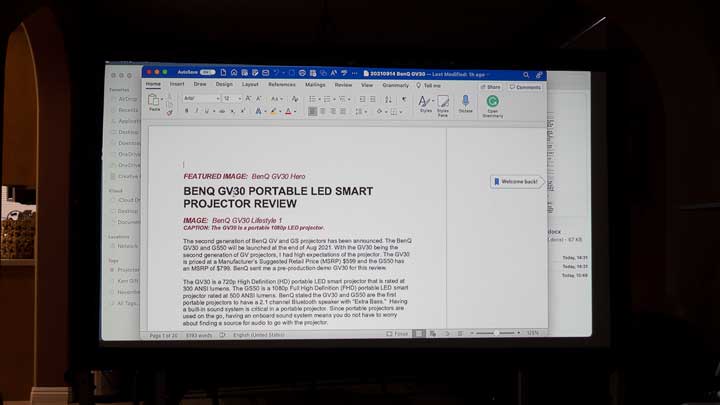Image resolution: width=720 pixels, height=405 pixels.
Task: Click the Share button
Action: (x=491, y=87)
